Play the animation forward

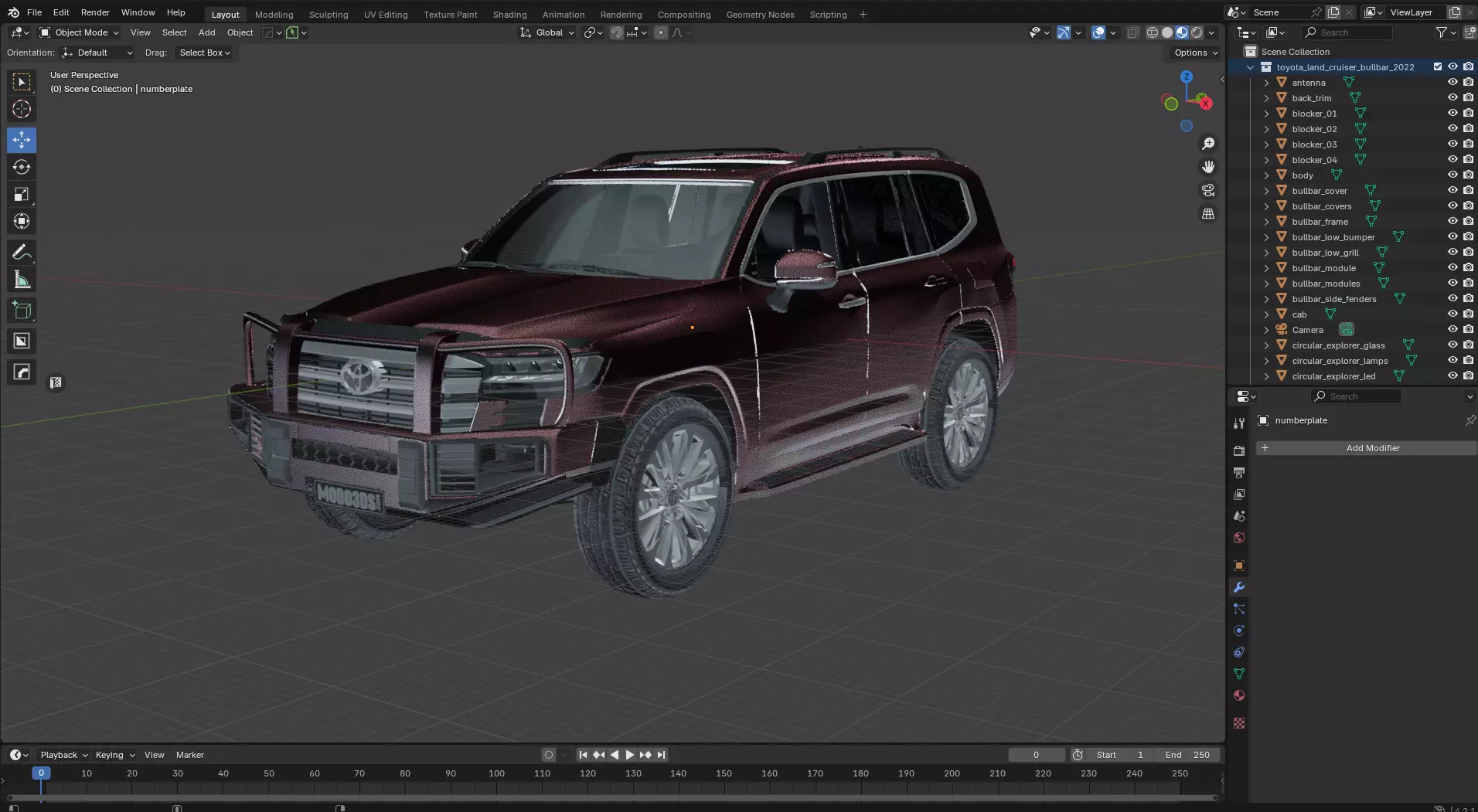629,755
